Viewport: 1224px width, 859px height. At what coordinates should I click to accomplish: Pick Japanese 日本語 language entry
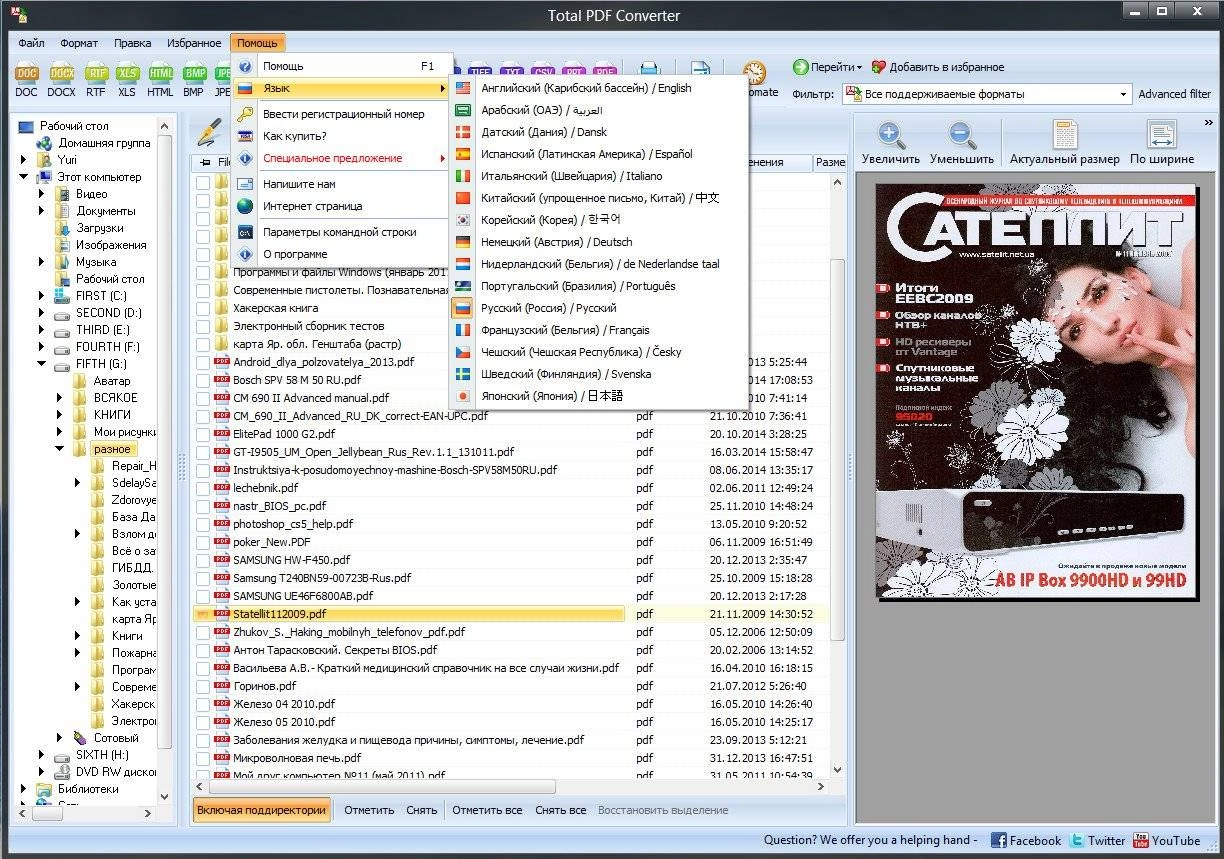pyautogui.click(x=600, y=396)
